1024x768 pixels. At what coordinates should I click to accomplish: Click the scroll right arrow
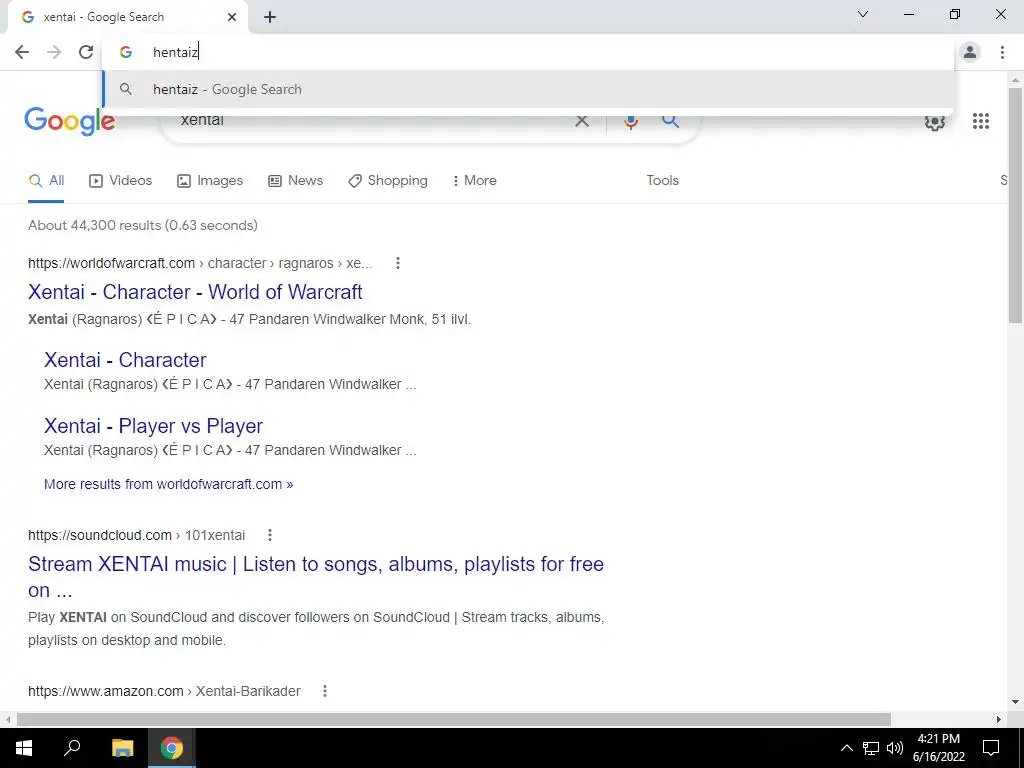click(999, 719)
